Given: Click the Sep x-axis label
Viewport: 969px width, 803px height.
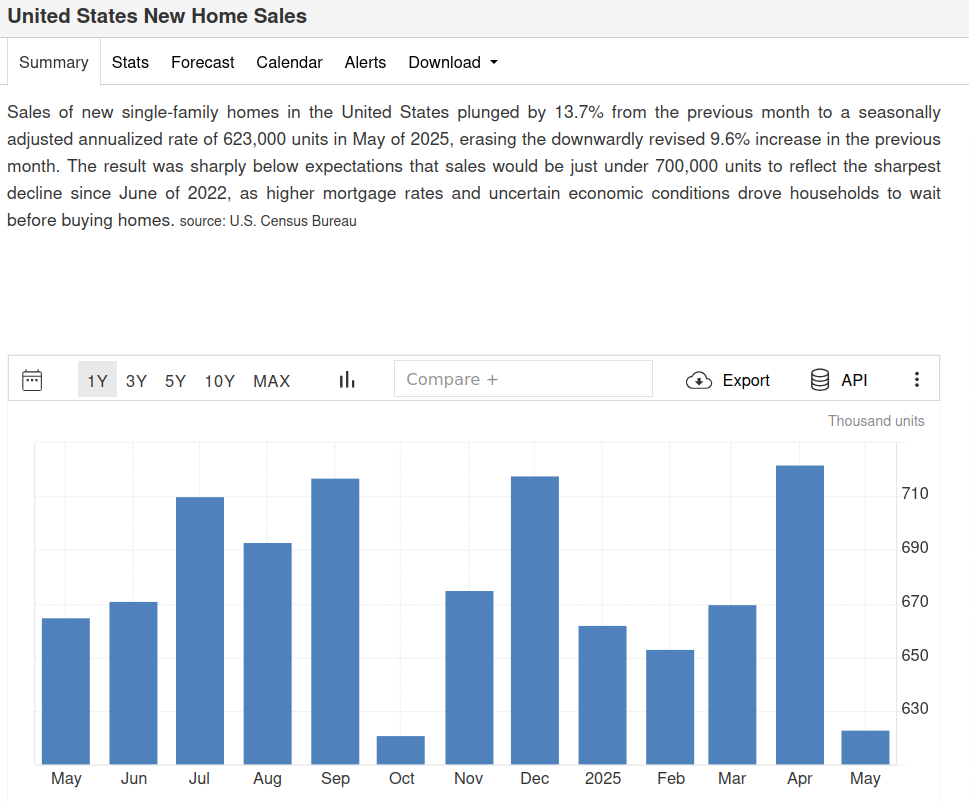Looking at the screenshot, I should coord(336,778).
